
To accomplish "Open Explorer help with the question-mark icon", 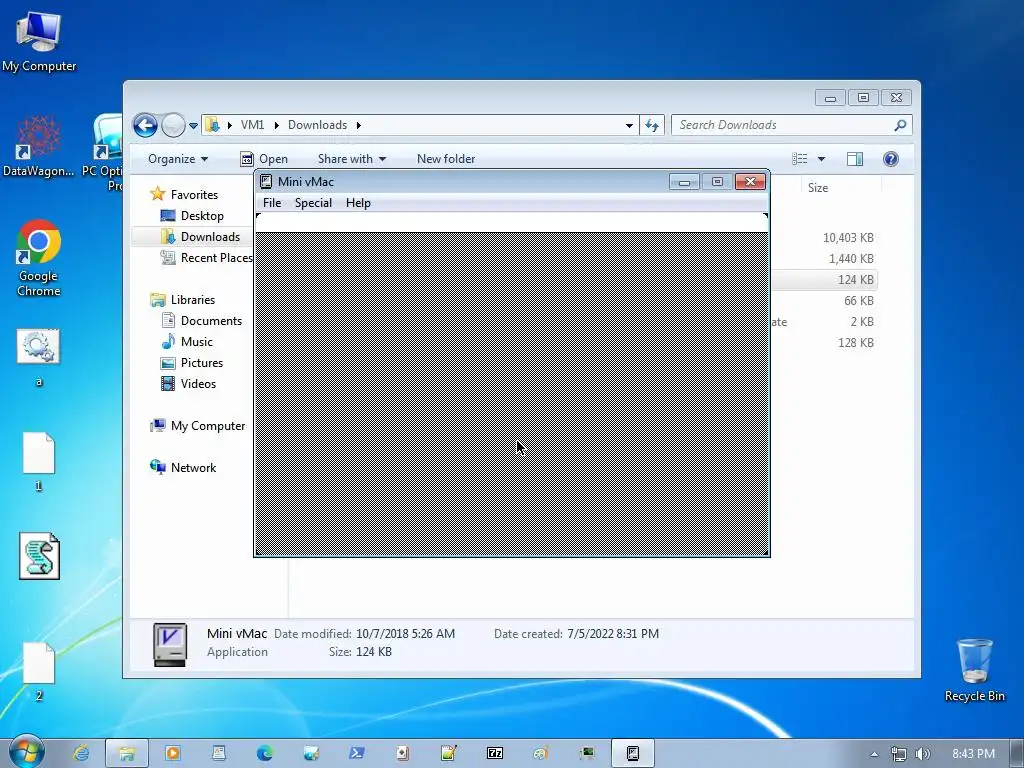I will click(x=890, y=159).
